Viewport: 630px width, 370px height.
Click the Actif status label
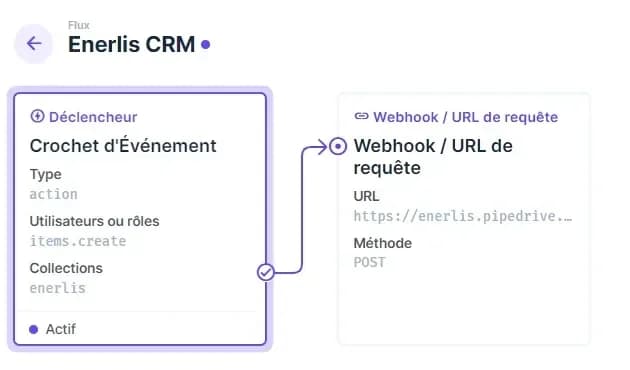click(61, 329)
